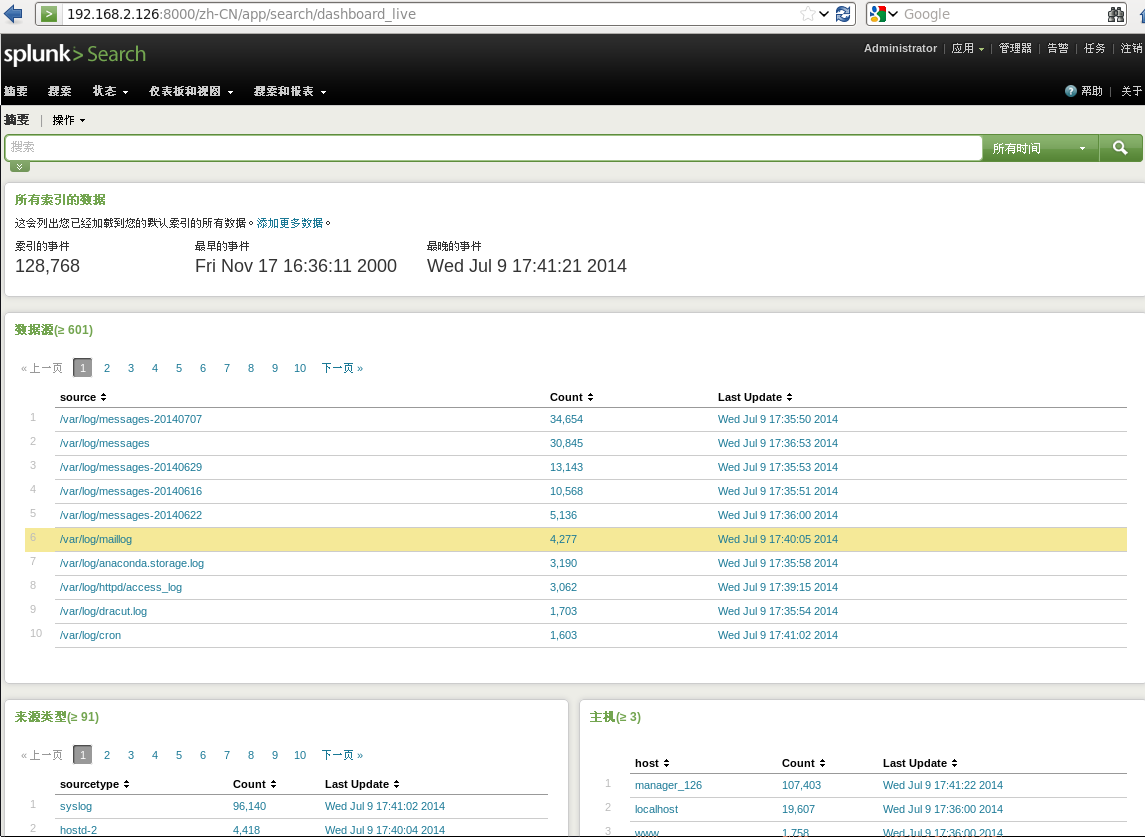Click the 摘要 label beside 操作
The height and width of the screenshot is (837, 1145).
coord(17,120)
